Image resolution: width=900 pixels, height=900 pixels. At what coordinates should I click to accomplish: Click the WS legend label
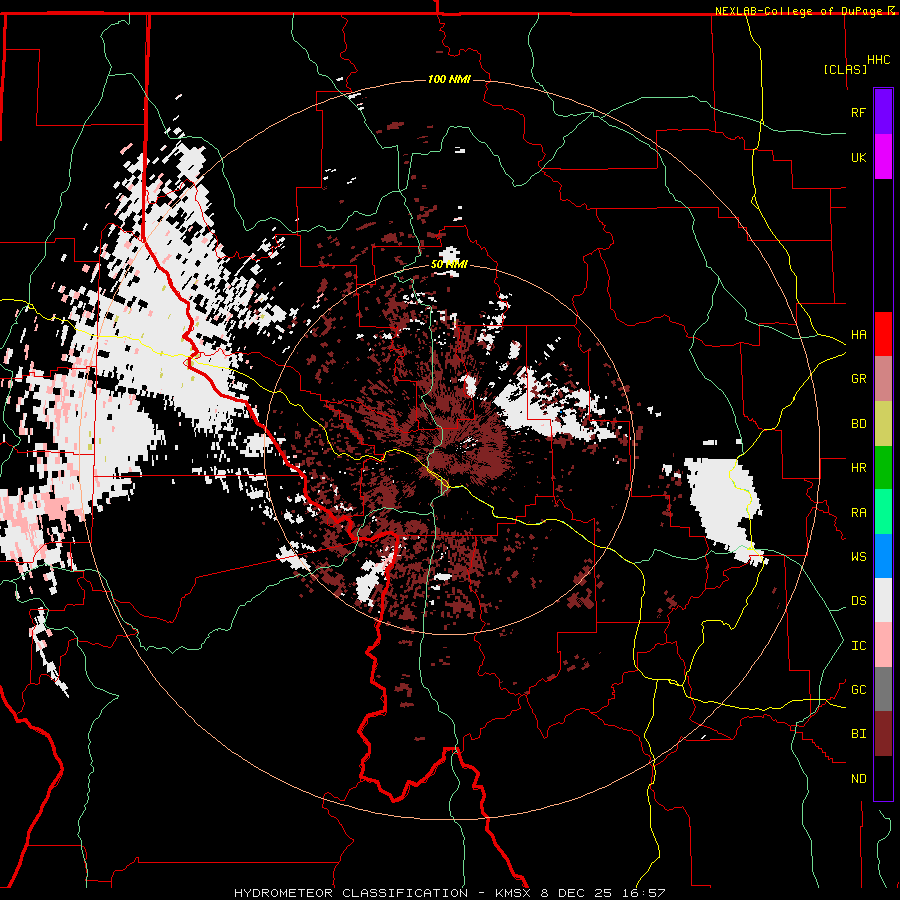pyautogui.click(x=858, y=557)
